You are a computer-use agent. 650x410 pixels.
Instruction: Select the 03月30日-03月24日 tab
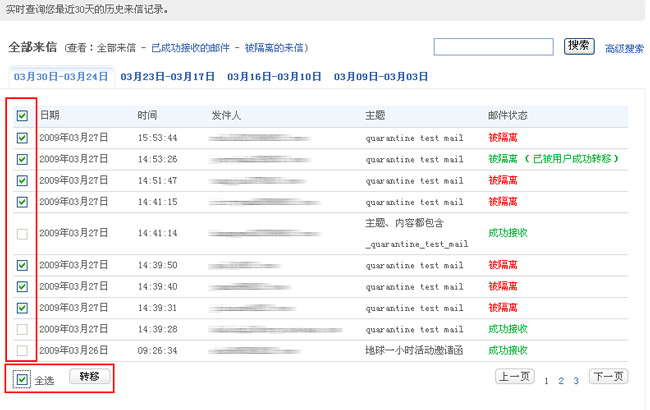pos(61,77)
